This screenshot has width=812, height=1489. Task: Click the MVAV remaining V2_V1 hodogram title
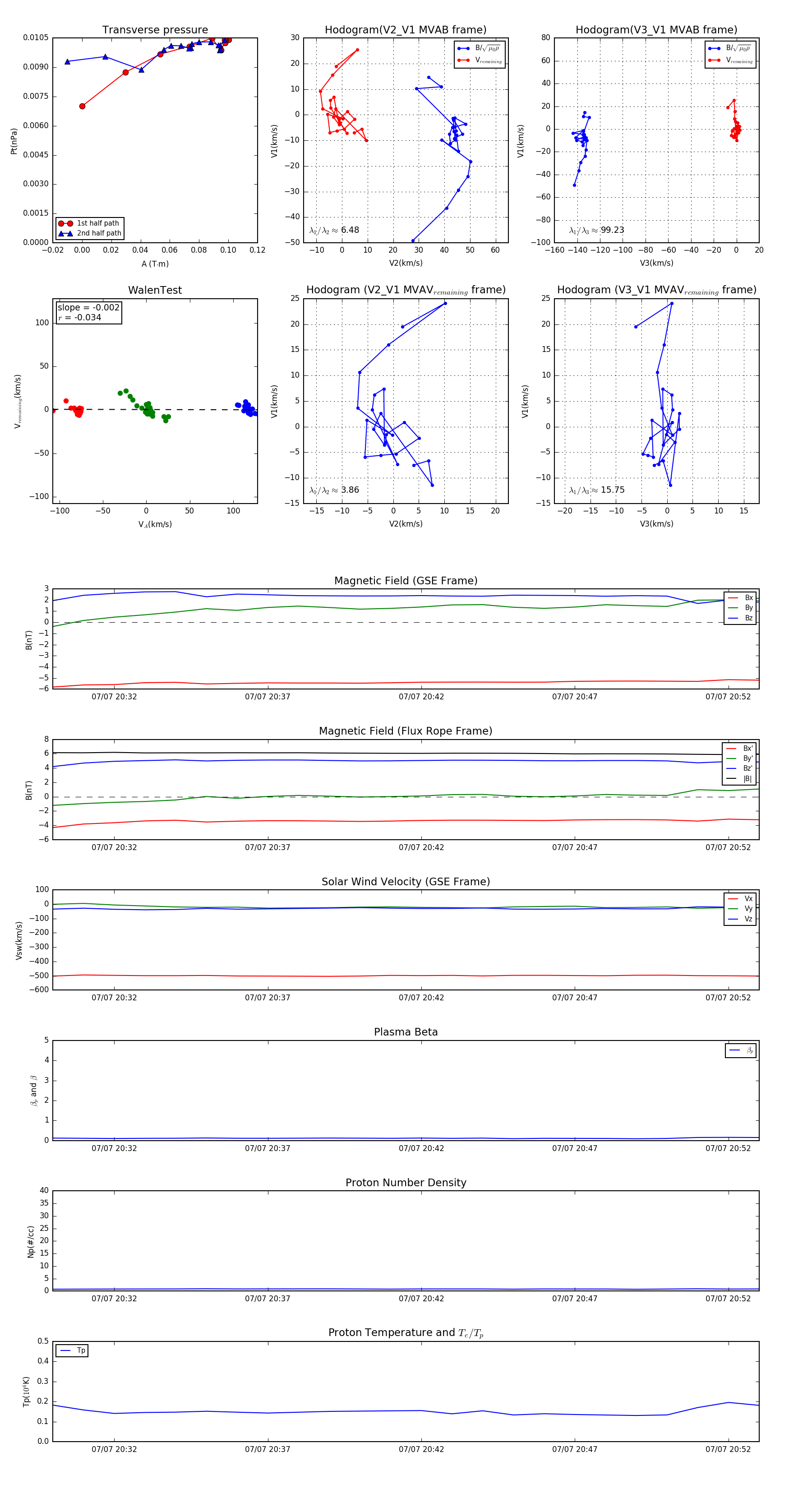pos(406,290)
